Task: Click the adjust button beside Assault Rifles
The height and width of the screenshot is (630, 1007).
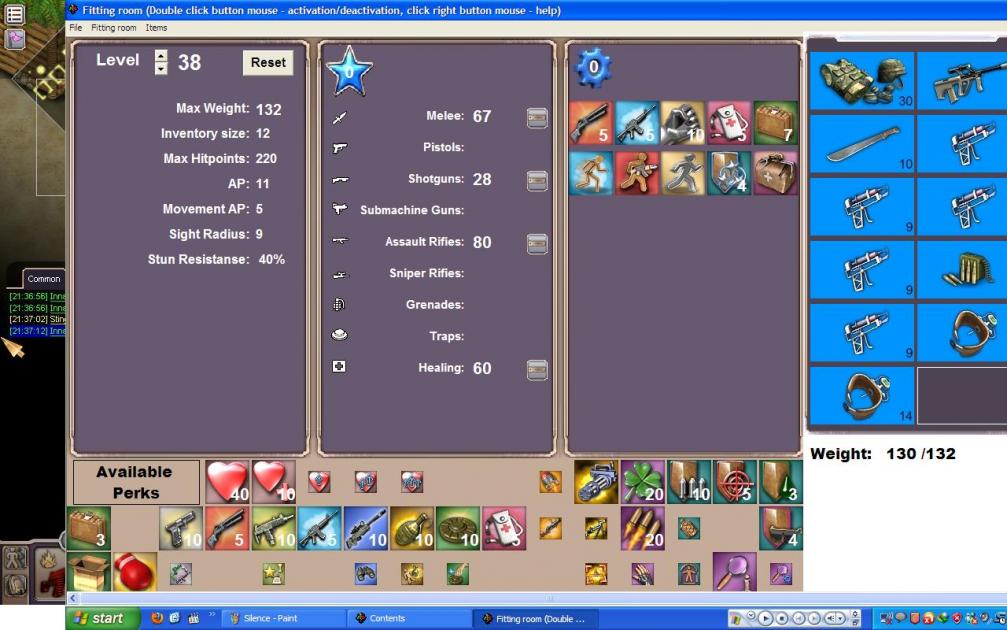Action: click(x=537, y=243)
